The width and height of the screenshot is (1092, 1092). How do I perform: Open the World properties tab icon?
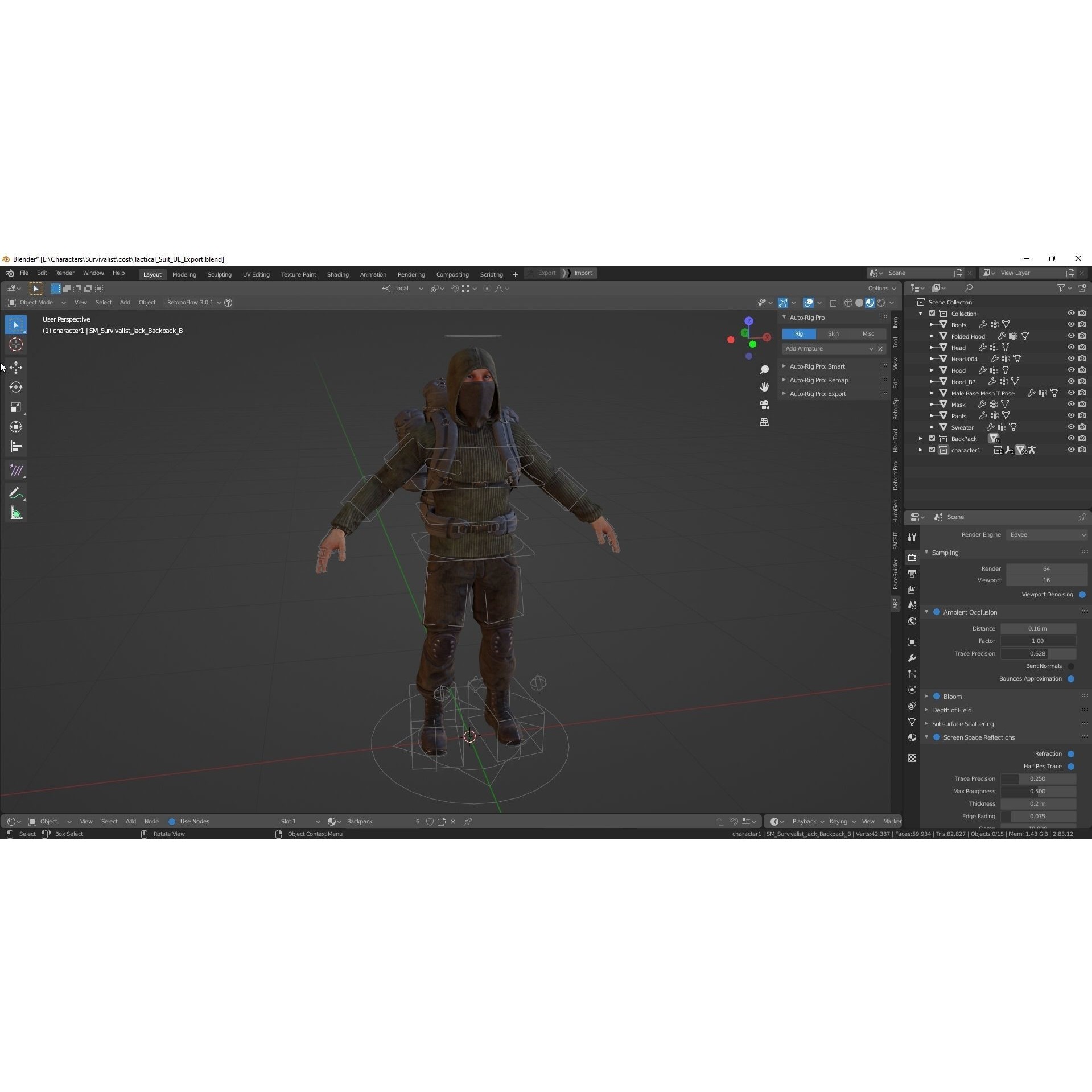[x=912, y=621]
